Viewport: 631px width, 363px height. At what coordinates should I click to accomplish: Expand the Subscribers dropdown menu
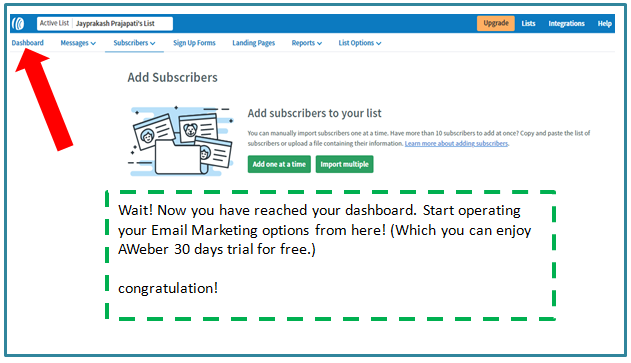[x=134, y=43]
